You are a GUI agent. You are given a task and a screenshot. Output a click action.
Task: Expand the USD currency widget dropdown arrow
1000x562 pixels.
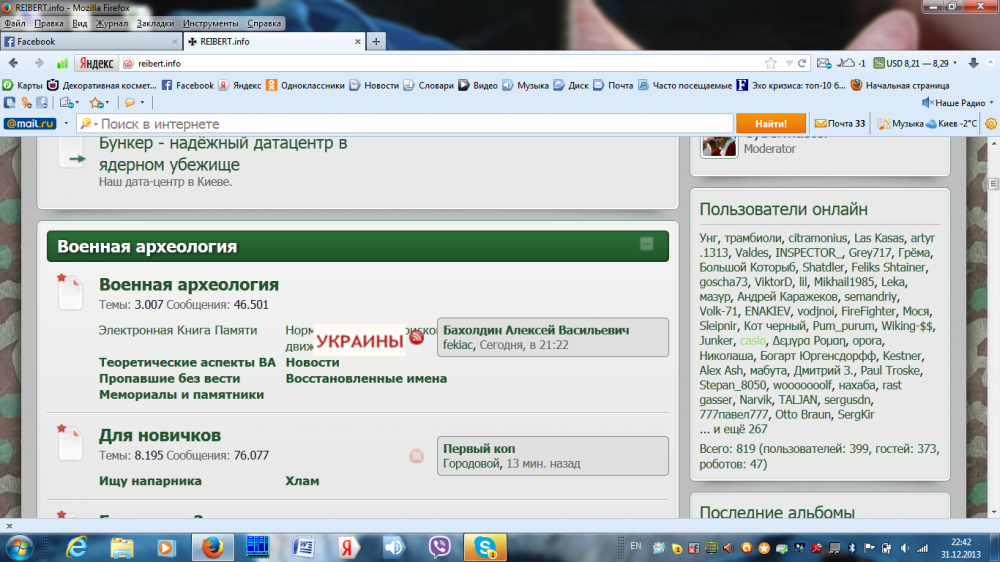955,63
